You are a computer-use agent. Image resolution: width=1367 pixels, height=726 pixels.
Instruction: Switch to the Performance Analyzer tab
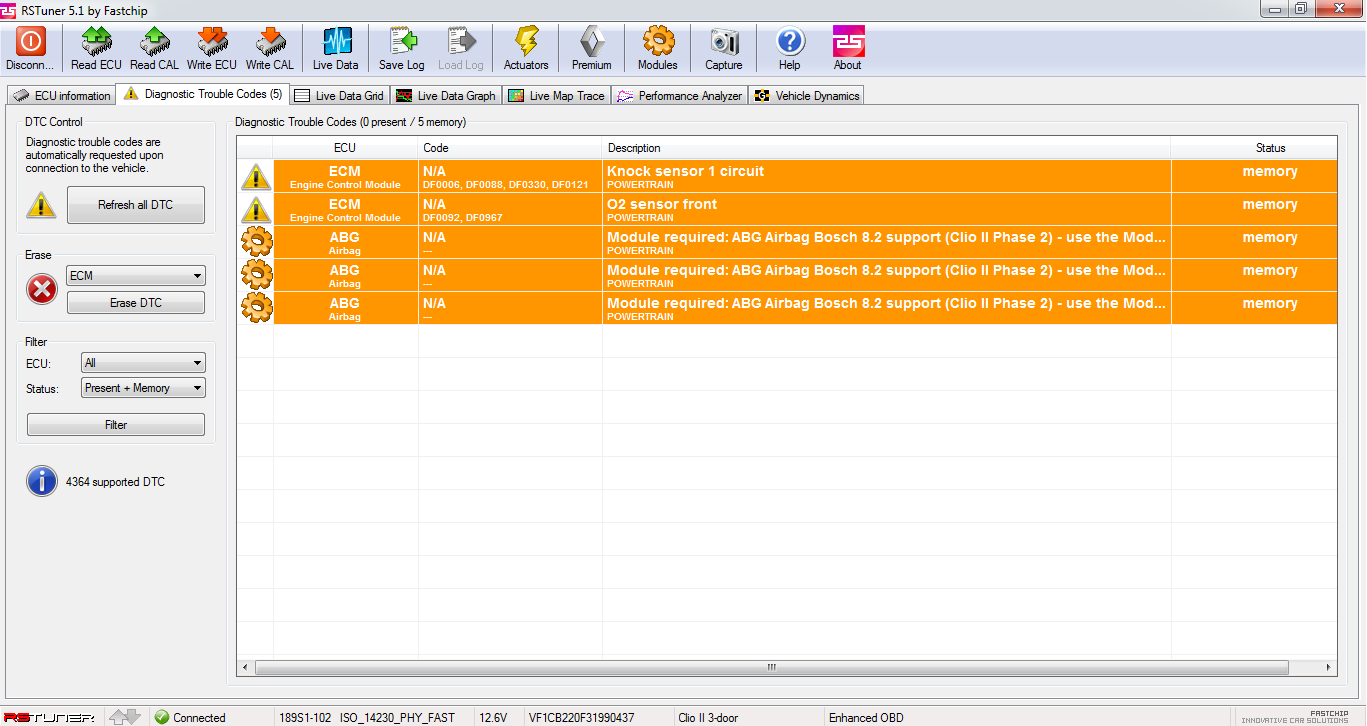[x=680, y=96]
